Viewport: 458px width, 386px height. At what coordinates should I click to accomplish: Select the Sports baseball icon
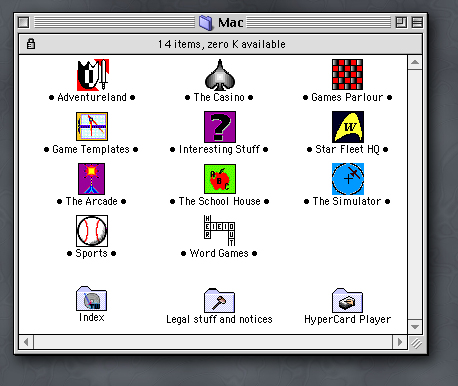coord(92,231)
